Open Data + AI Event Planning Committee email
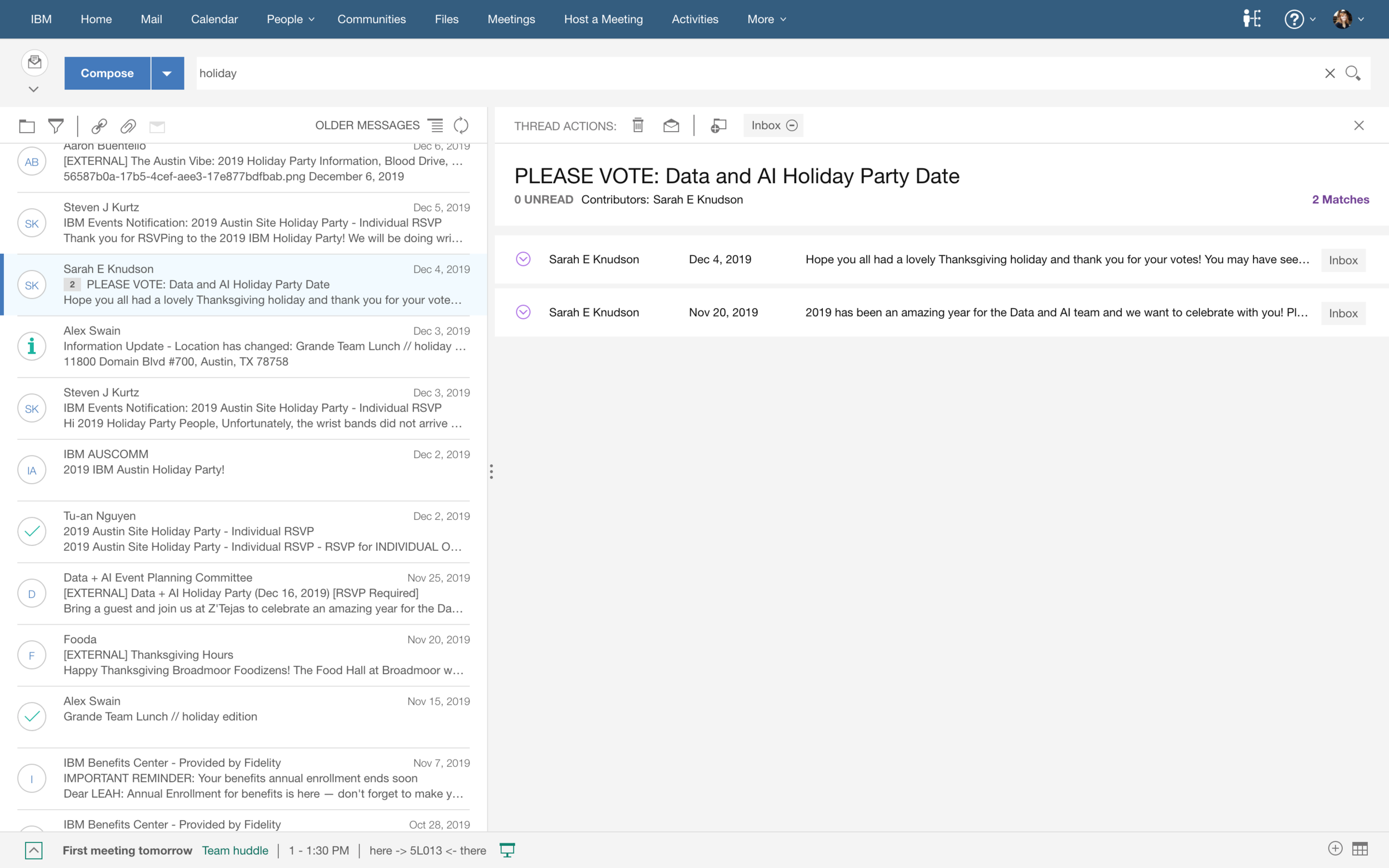This screenshot has height=868, width=1389. pyautogui.click(x=243, y=593)
